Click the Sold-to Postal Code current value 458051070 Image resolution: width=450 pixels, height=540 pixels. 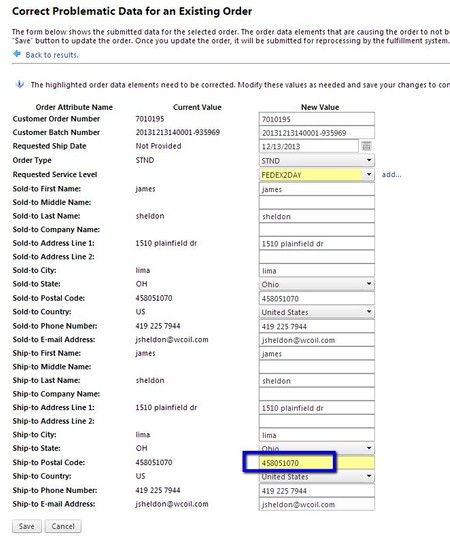(x=154, y=298)
